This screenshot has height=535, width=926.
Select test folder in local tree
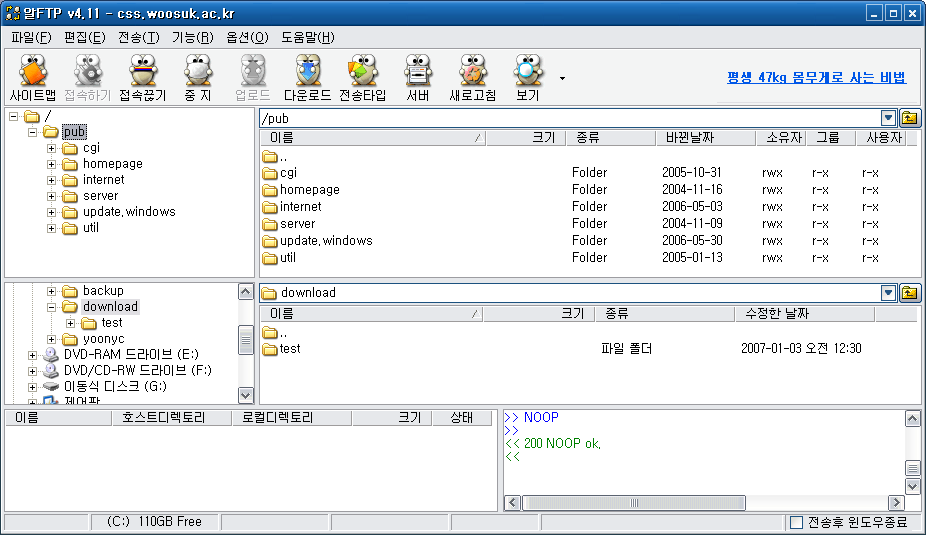pos(112,323)
